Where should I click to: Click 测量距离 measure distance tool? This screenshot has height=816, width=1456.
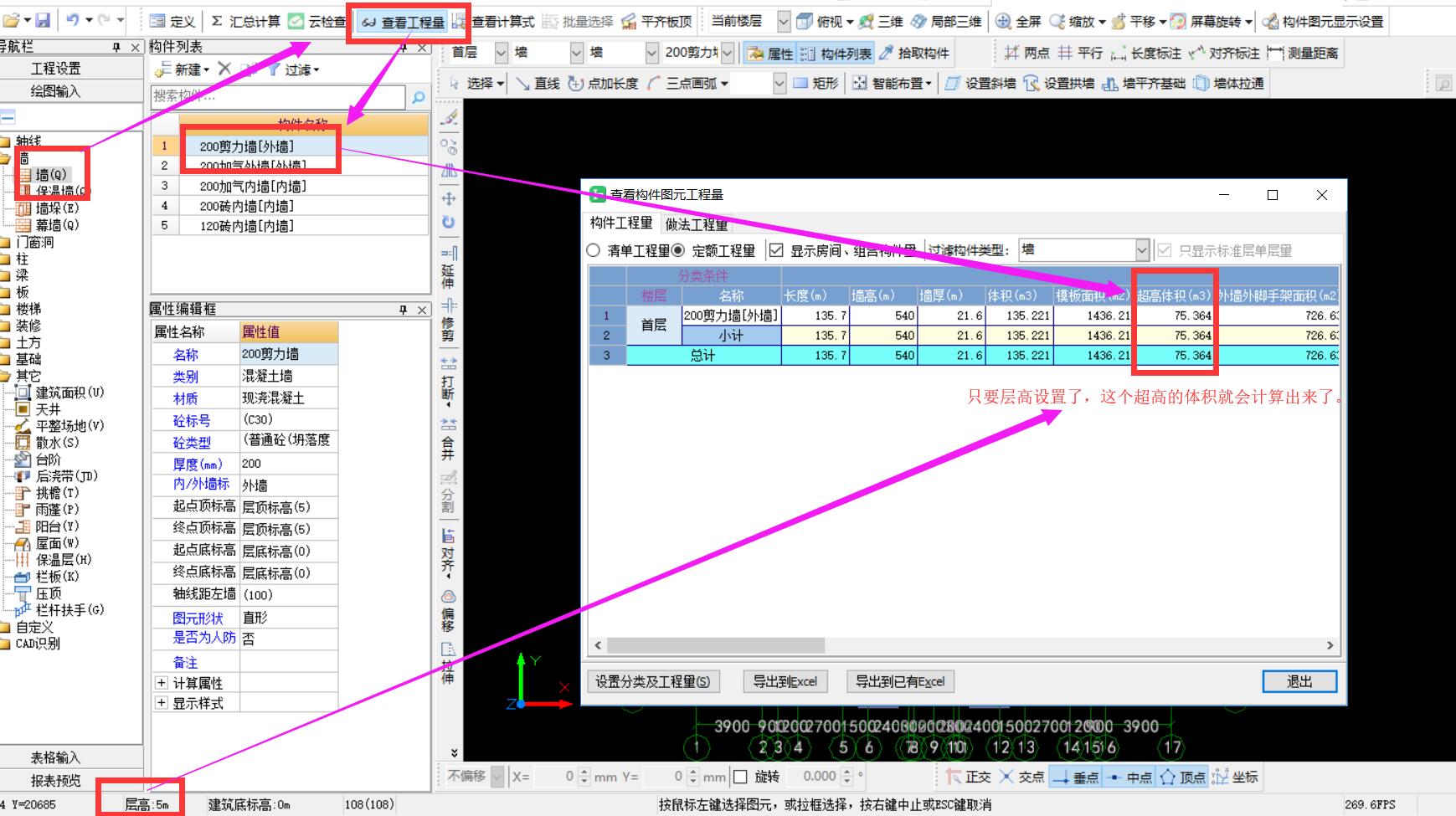(1303, 53)
